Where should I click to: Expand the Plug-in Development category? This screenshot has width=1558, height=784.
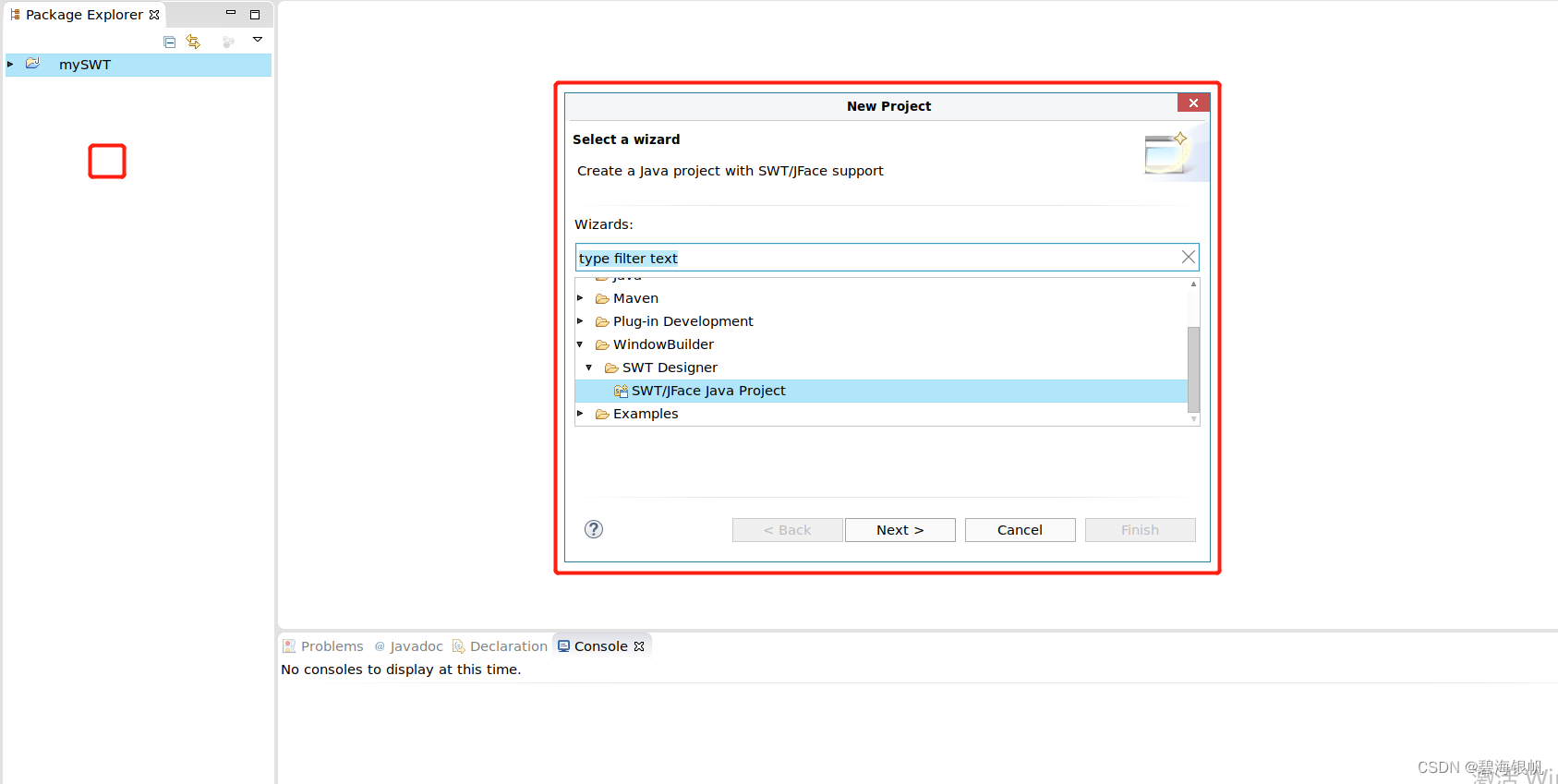click(580, 321)
